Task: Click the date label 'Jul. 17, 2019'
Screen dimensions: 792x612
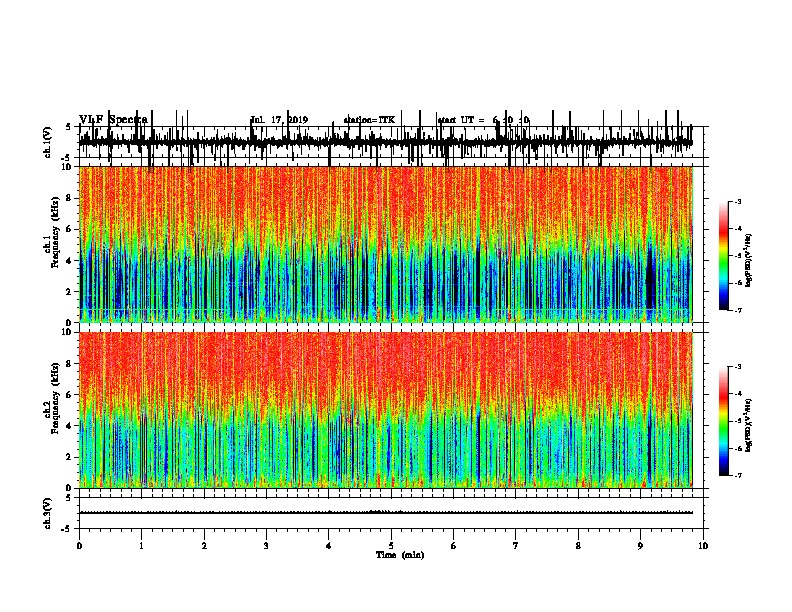Action: [x=279, y=120]
